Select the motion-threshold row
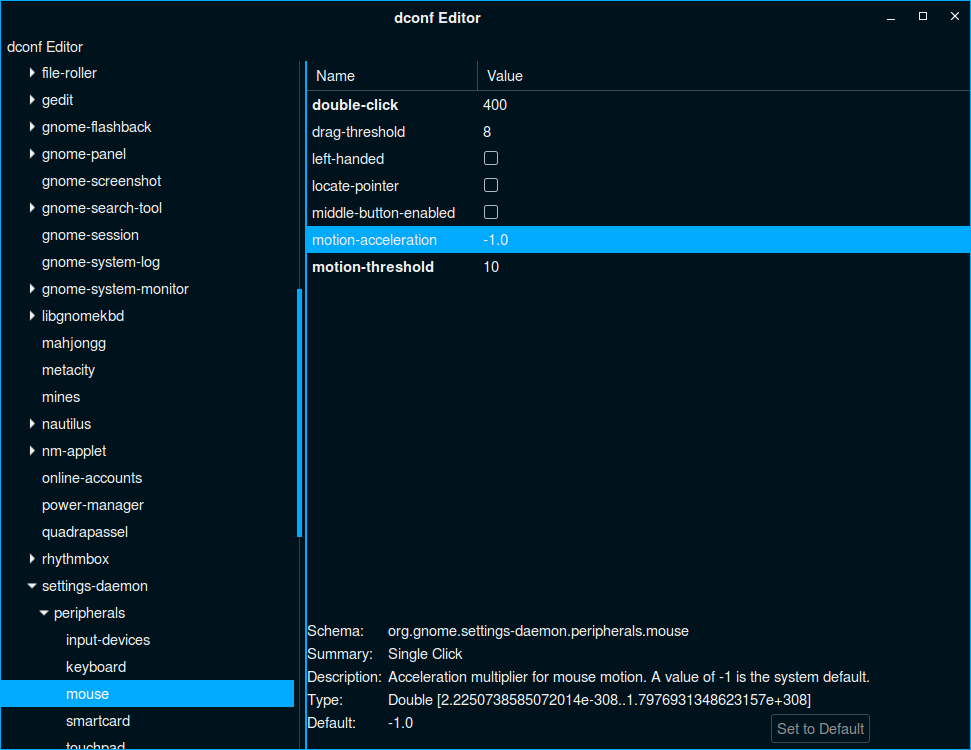Viewport: 971px width, 750px height. pos(373,267)
